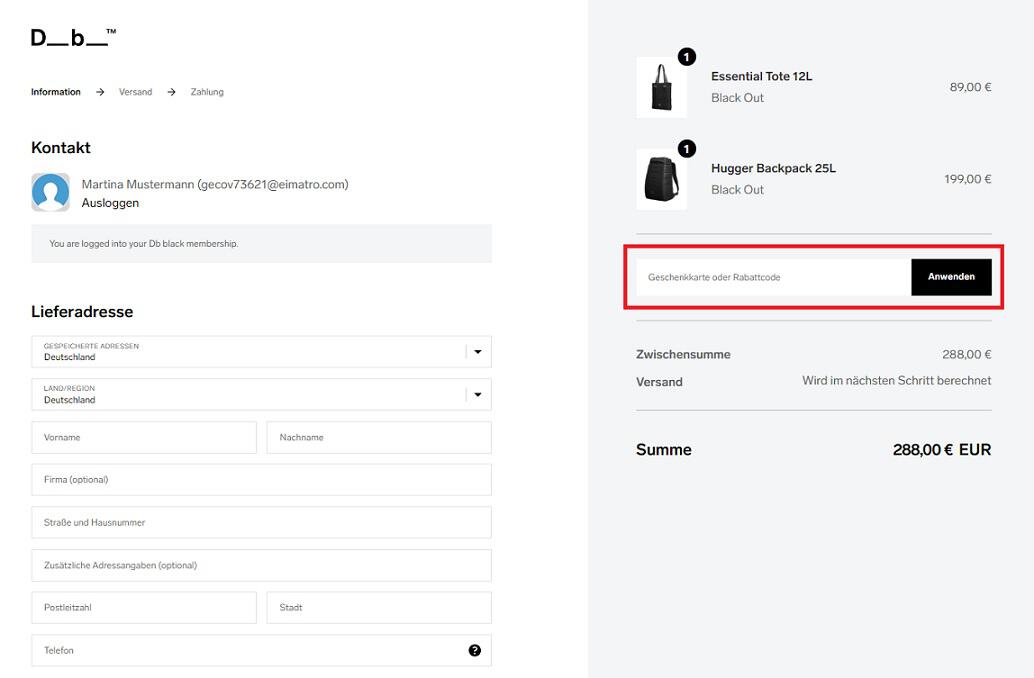Image resolution: width=1034 pixels, height=678 pixels.
Task: Focus the Telefon field
Action: point(261,650)
